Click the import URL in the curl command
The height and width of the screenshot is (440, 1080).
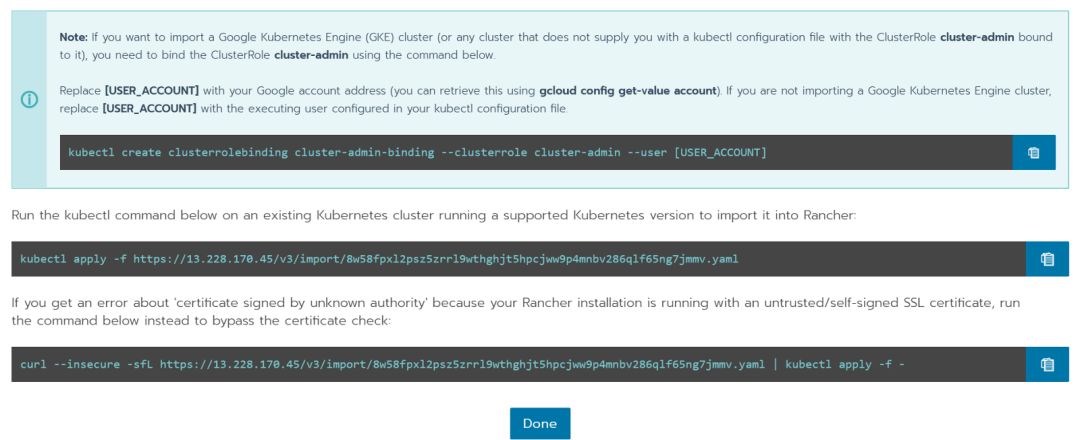point(461,365)
